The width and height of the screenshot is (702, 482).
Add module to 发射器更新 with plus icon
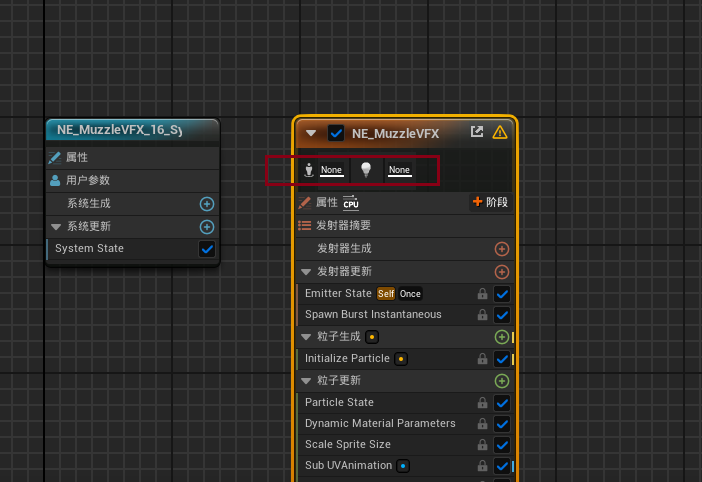pos(501,272)
